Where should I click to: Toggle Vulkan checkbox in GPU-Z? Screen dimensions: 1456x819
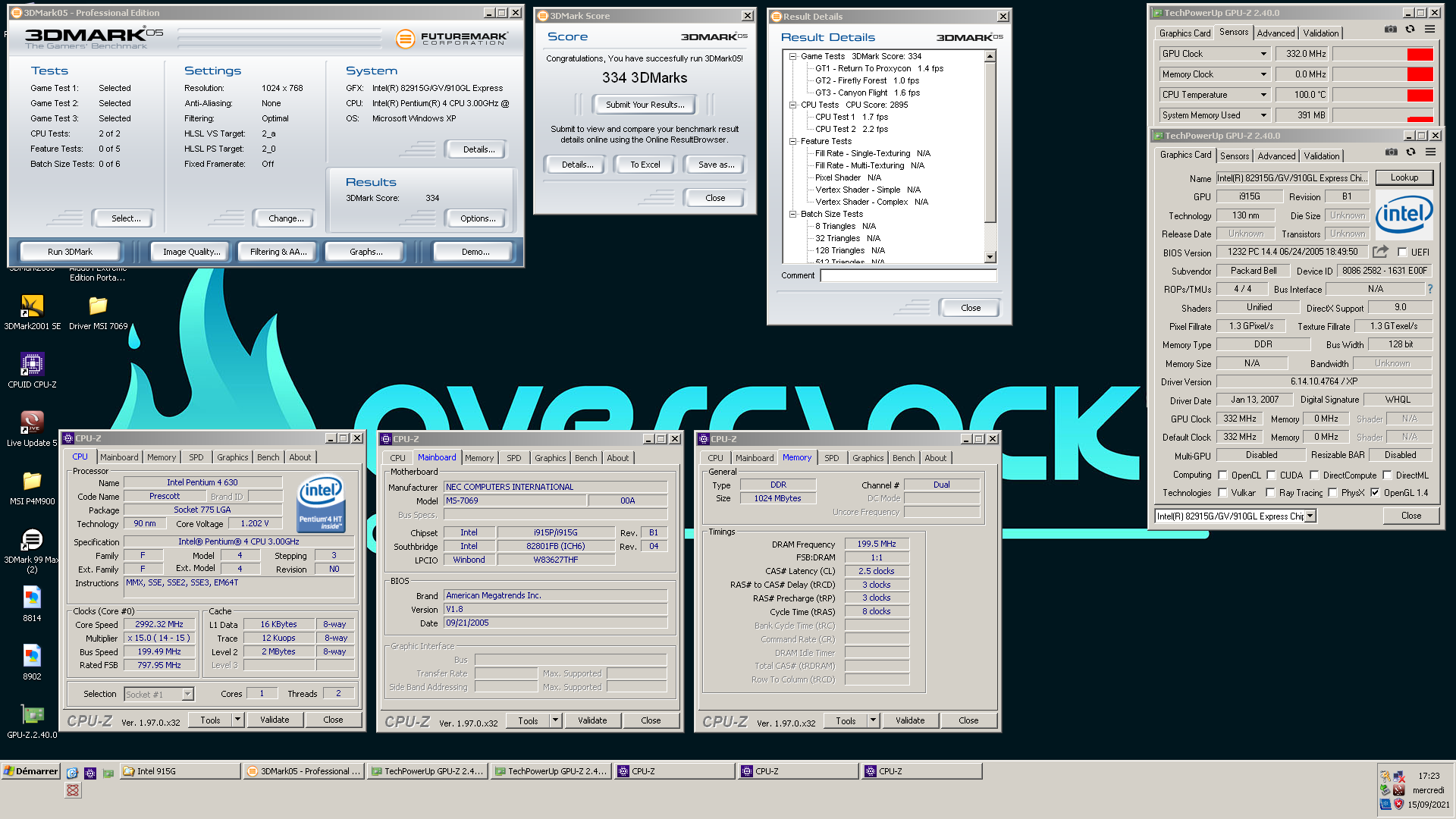click(1222, 493)
